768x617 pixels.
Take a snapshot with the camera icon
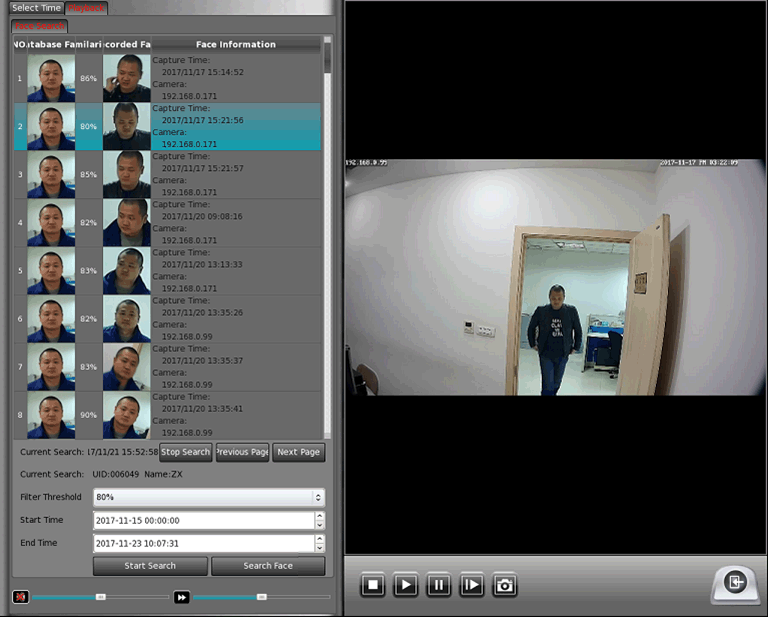[x=505, y=586]
